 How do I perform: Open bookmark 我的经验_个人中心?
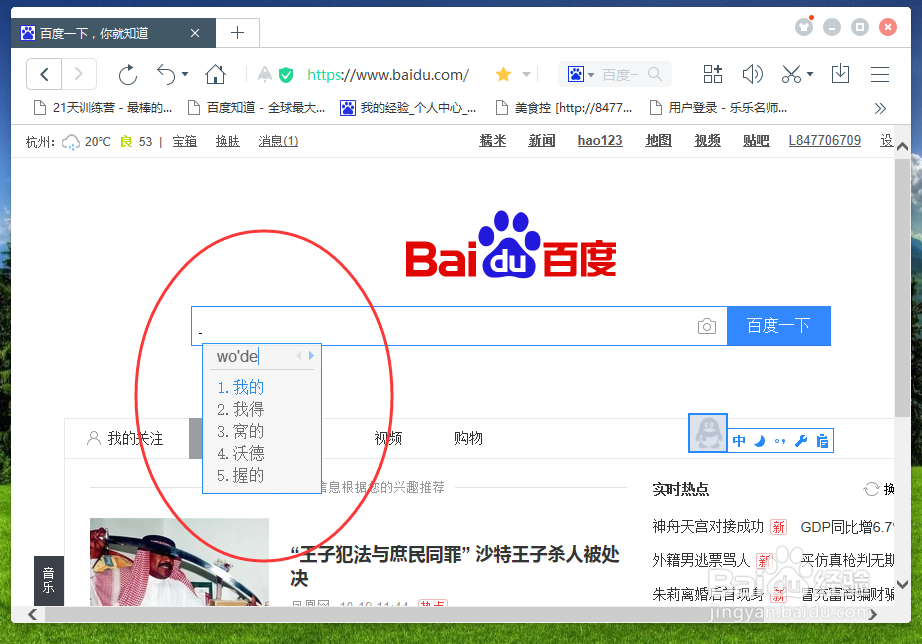[408, 108]
